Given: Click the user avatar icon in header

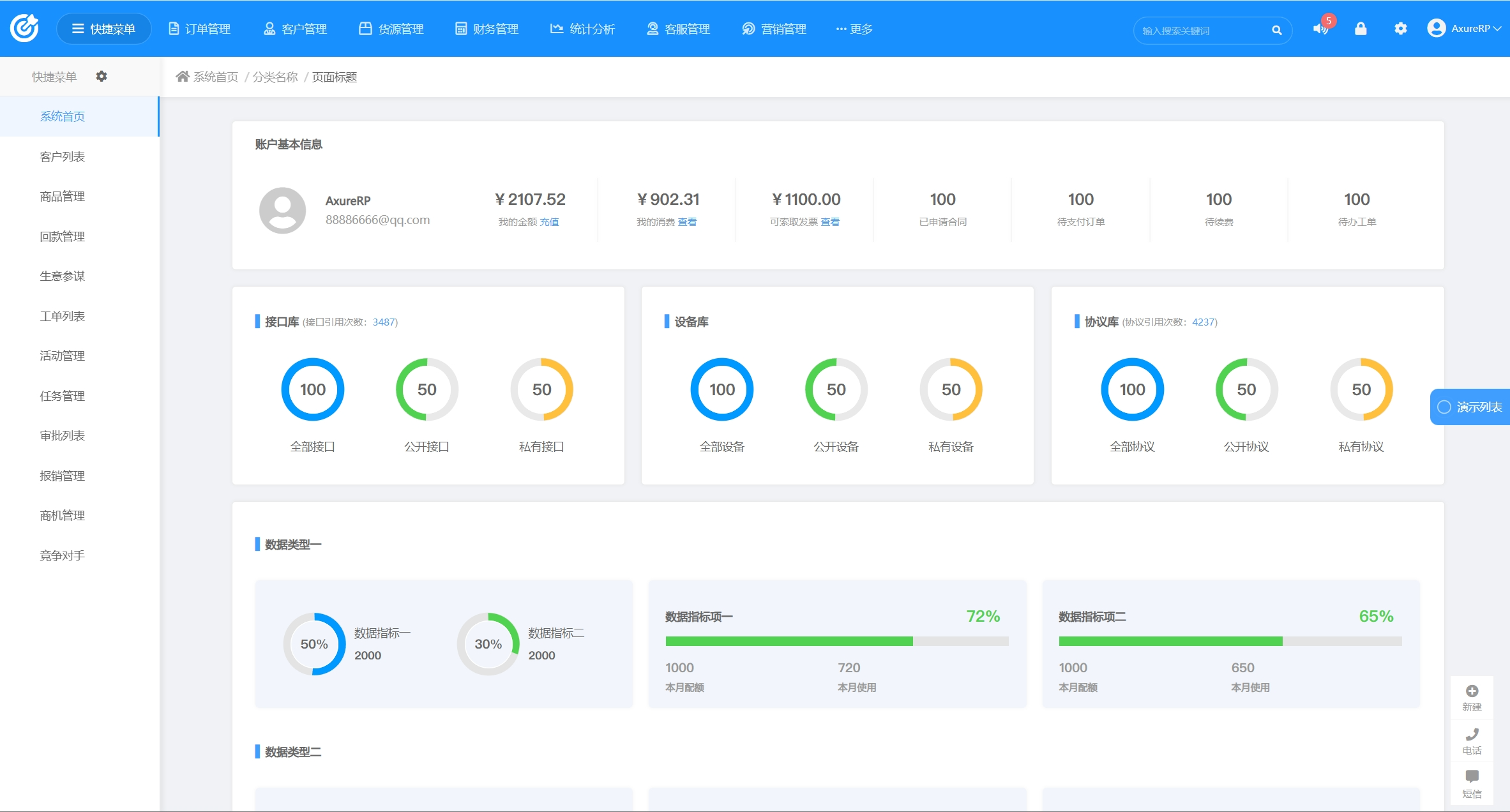Looking at the screenshot, I should [1436, 28].
